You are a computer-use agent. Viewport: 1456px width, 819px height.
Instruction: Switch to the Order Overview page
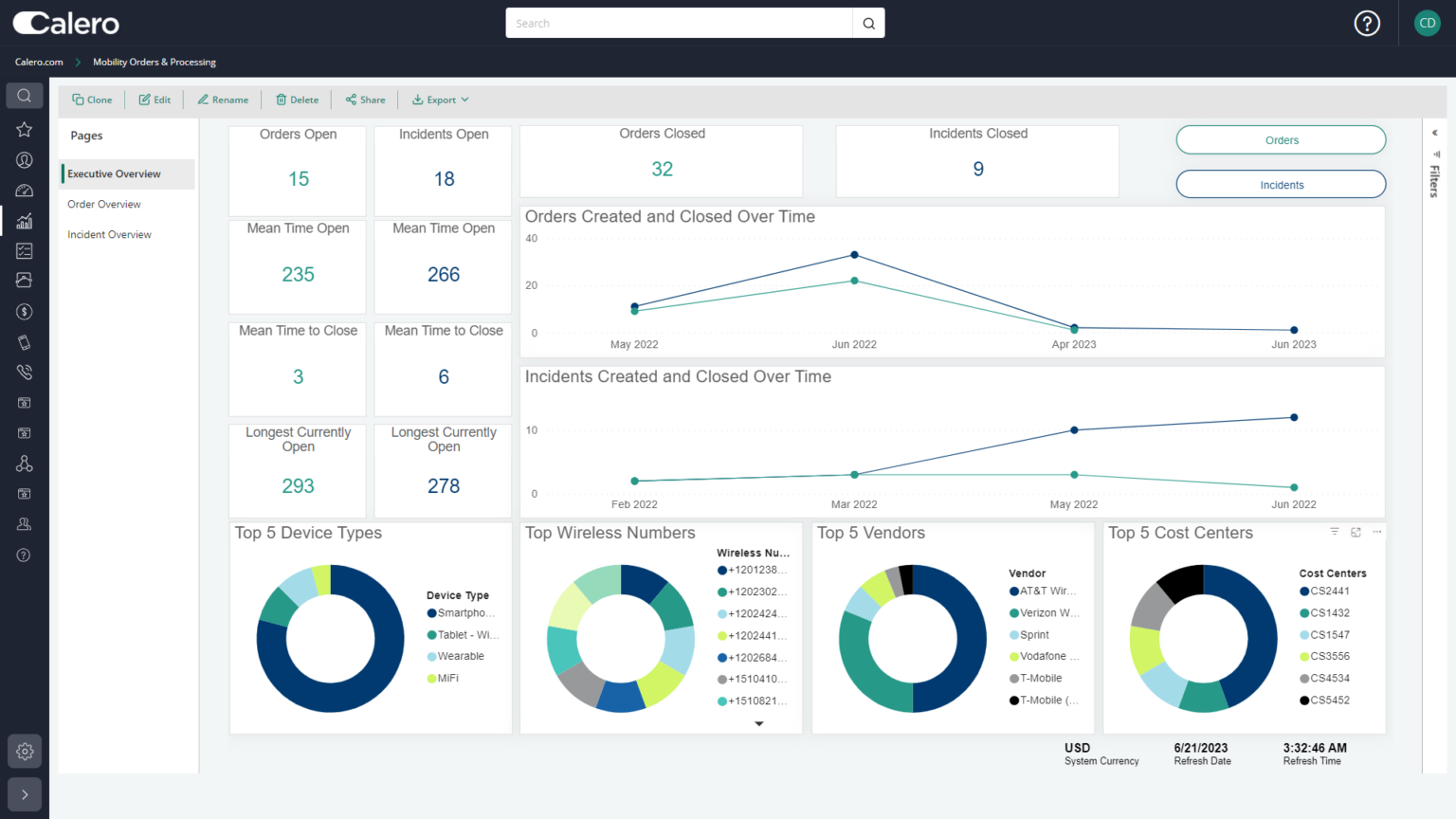point(104,204)
